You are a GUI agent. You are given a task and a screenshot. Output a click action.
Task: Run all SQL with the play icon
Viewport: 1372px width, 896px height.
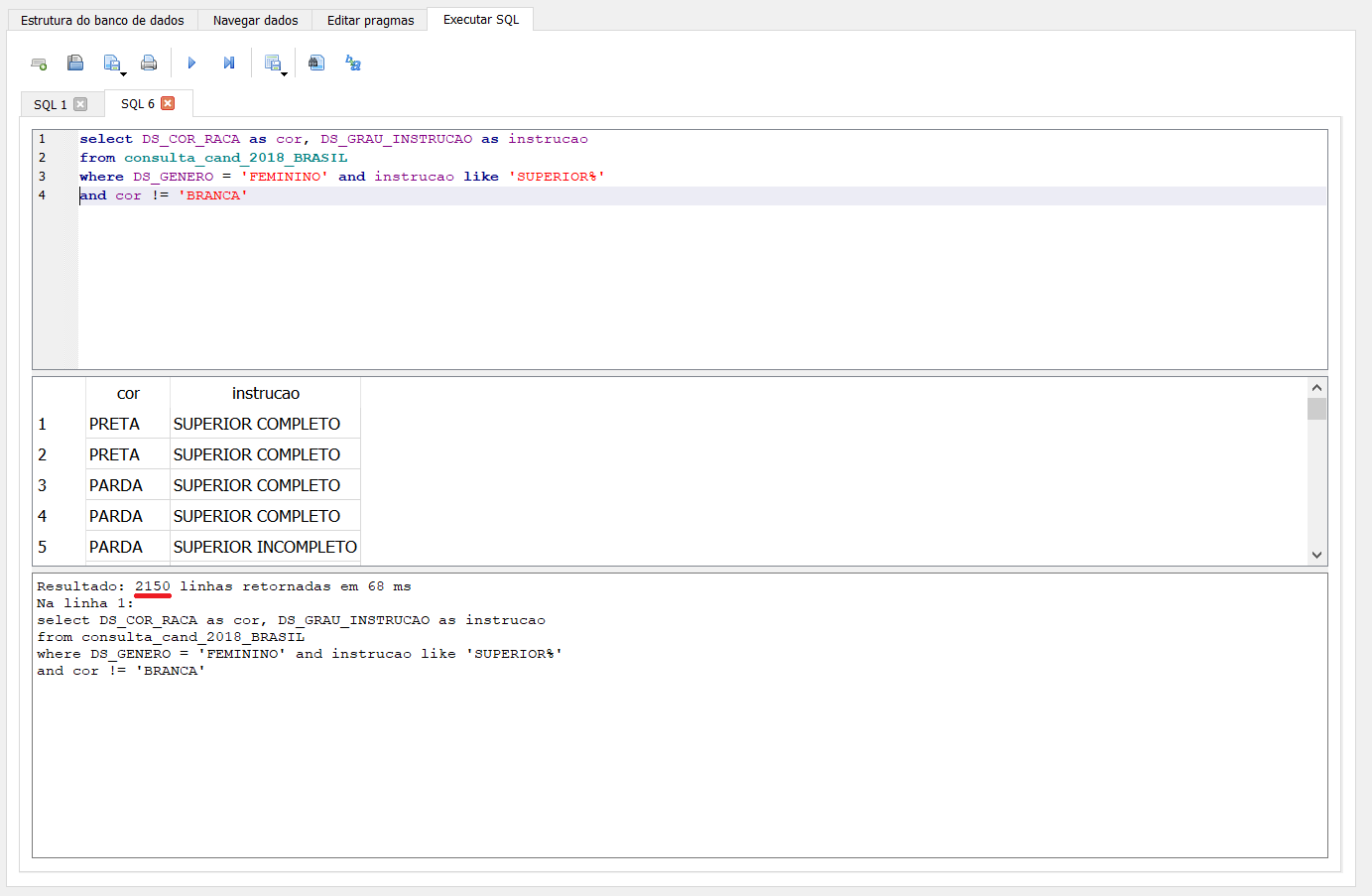191,64
